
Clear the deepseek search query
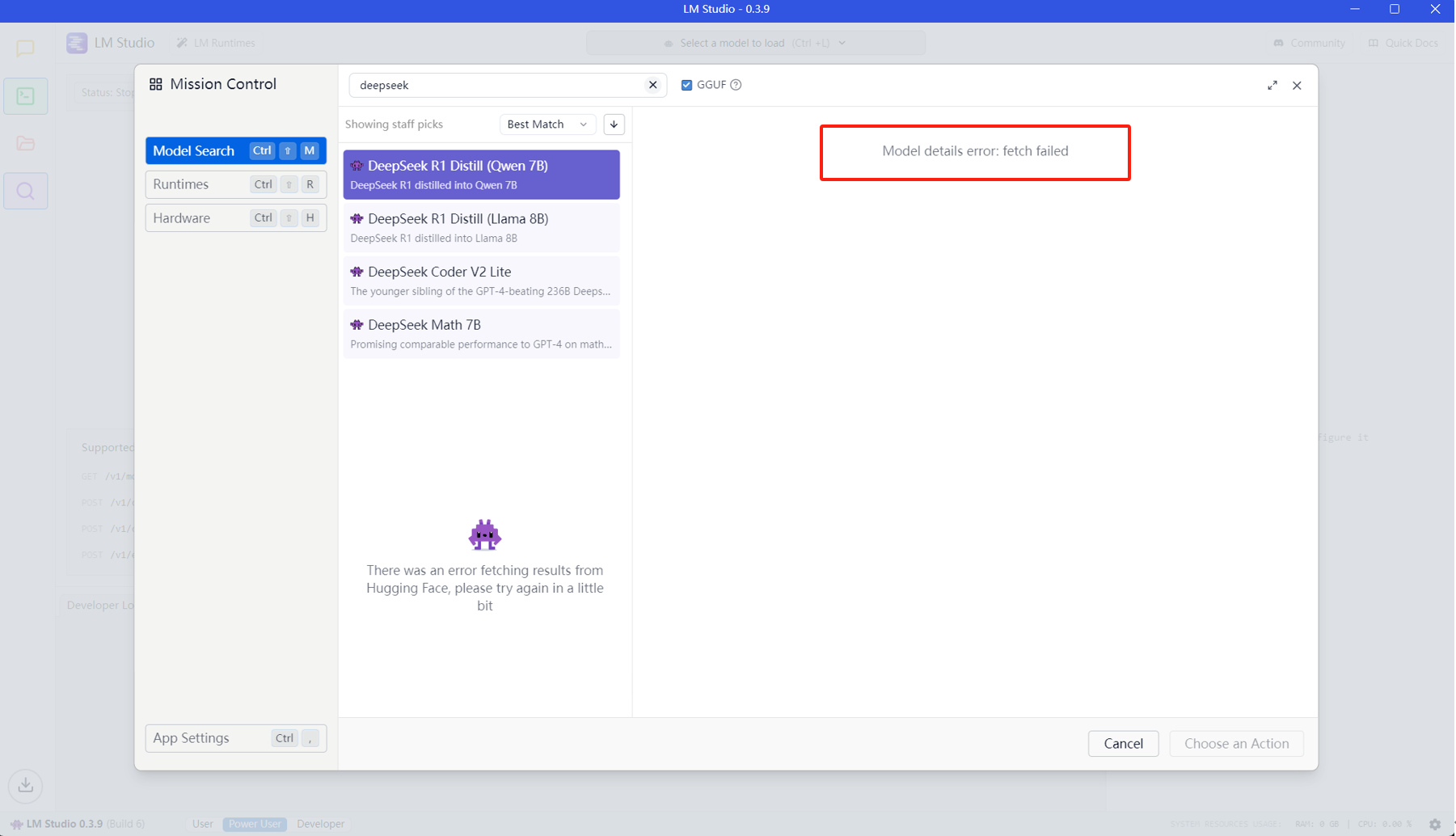pos(652,85)
